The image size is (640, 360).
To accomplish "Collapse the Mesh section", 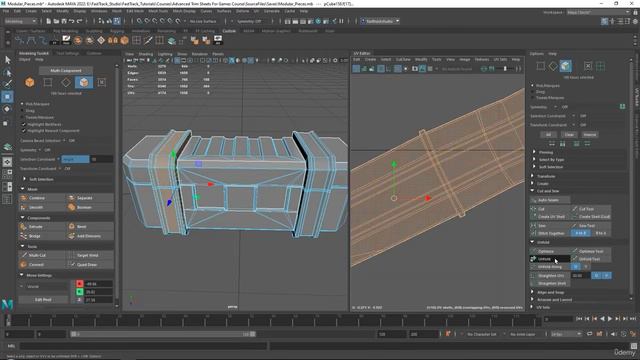I will 22,189.
